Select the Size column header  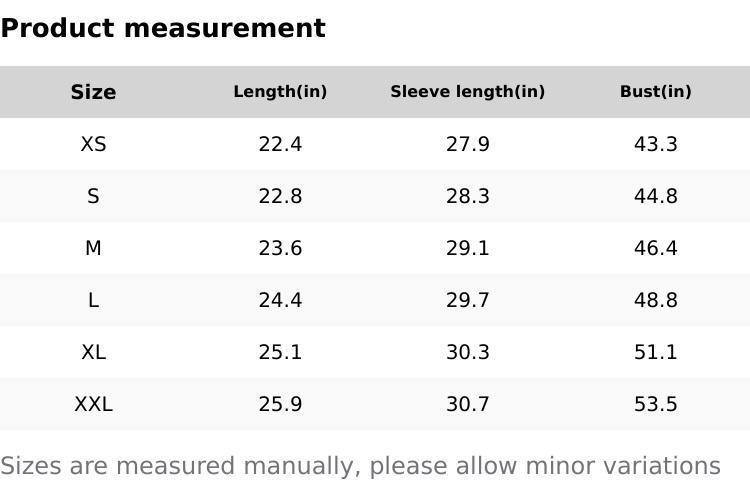coord(93,92)
